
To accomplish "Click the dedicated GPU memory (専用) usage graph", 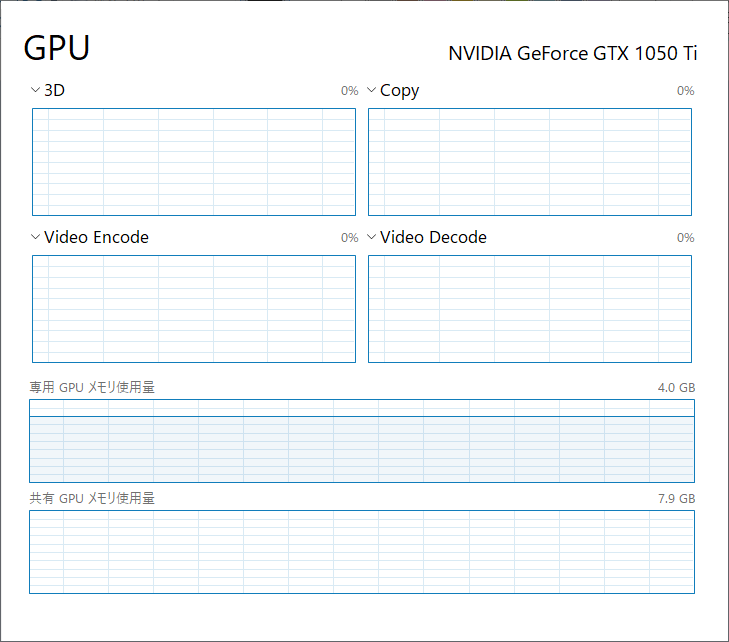I will point(362,441).
